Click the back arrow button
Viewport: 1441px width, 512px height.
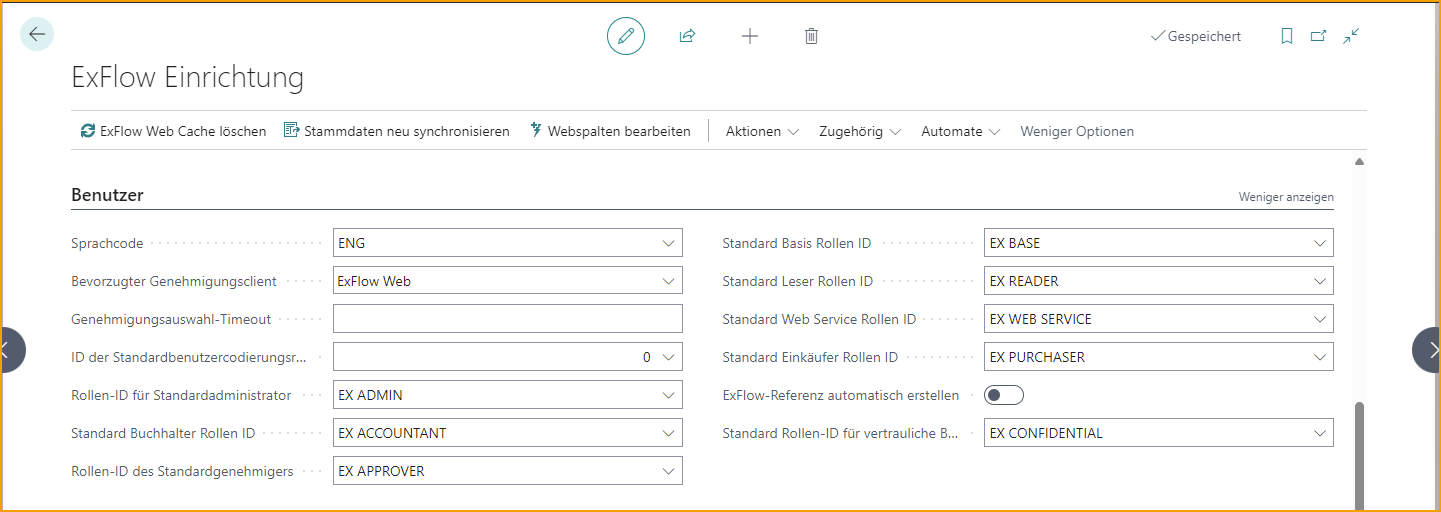coord(37,35)
